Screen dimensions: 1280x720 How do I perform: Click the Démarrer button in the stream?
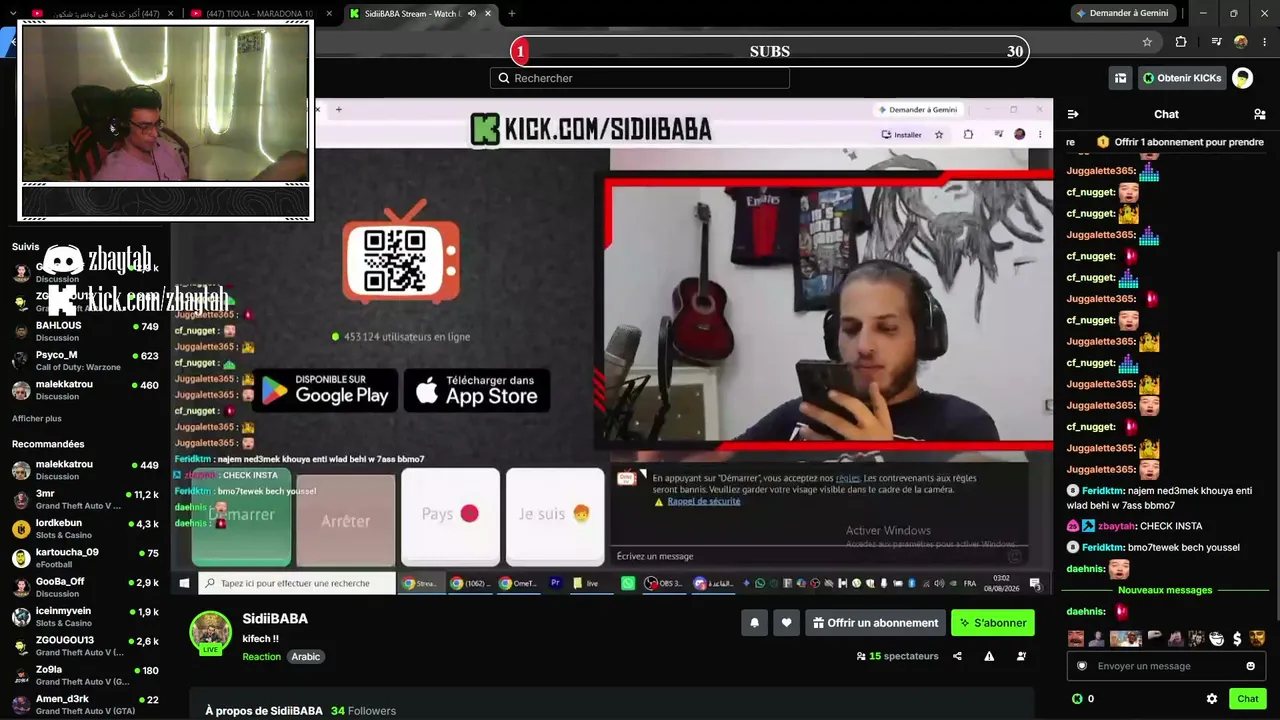pyautogui.click(x=241, y=517)
